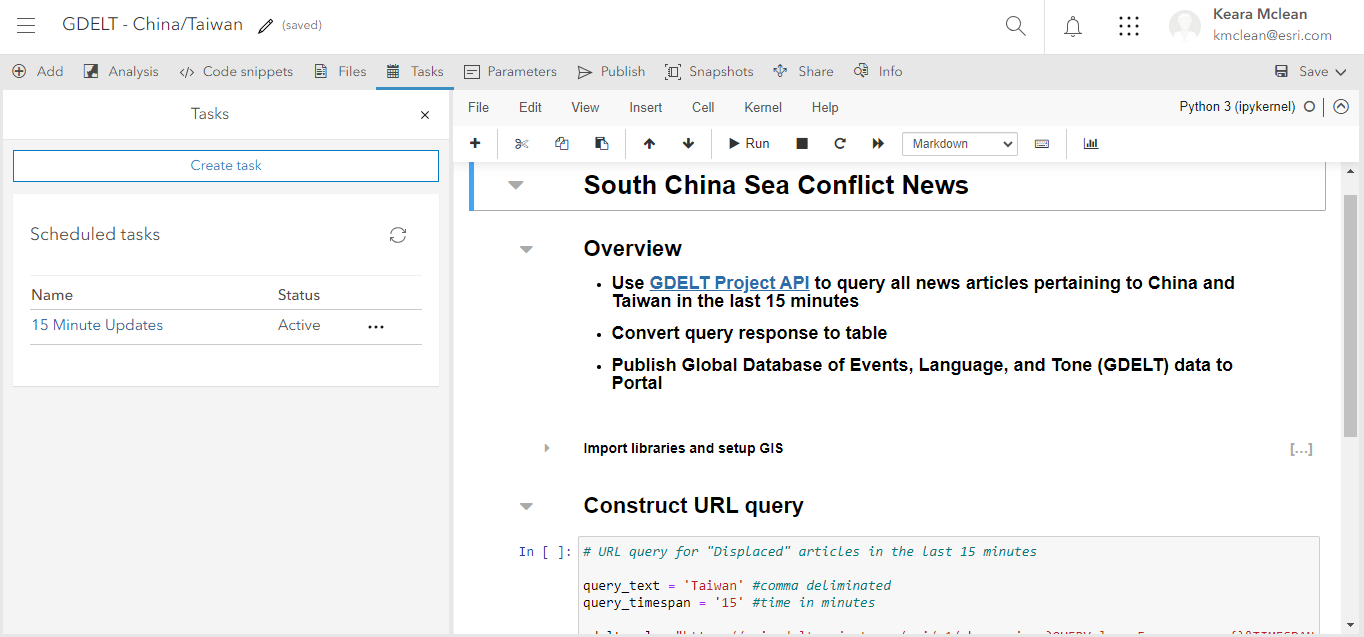This screenshot has height=637, width=1364.
Task: Cut the selected cells
Action: pos(521,143)
